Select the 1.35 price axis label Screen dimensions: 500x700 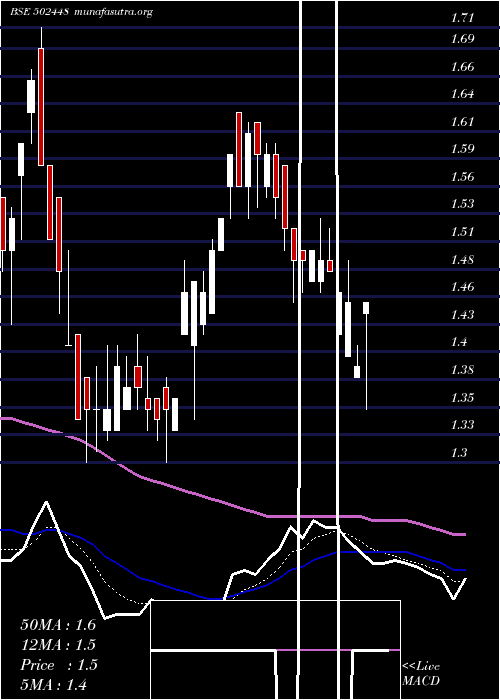click(462, 397)
